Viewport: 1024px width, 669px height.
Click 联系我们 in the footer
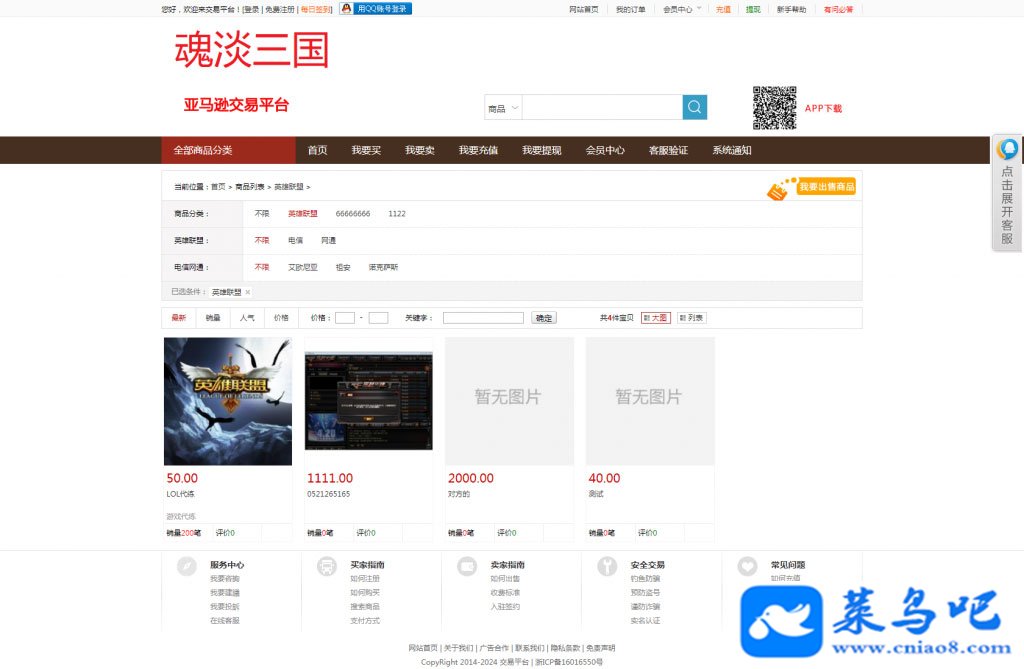pos(529,648)
